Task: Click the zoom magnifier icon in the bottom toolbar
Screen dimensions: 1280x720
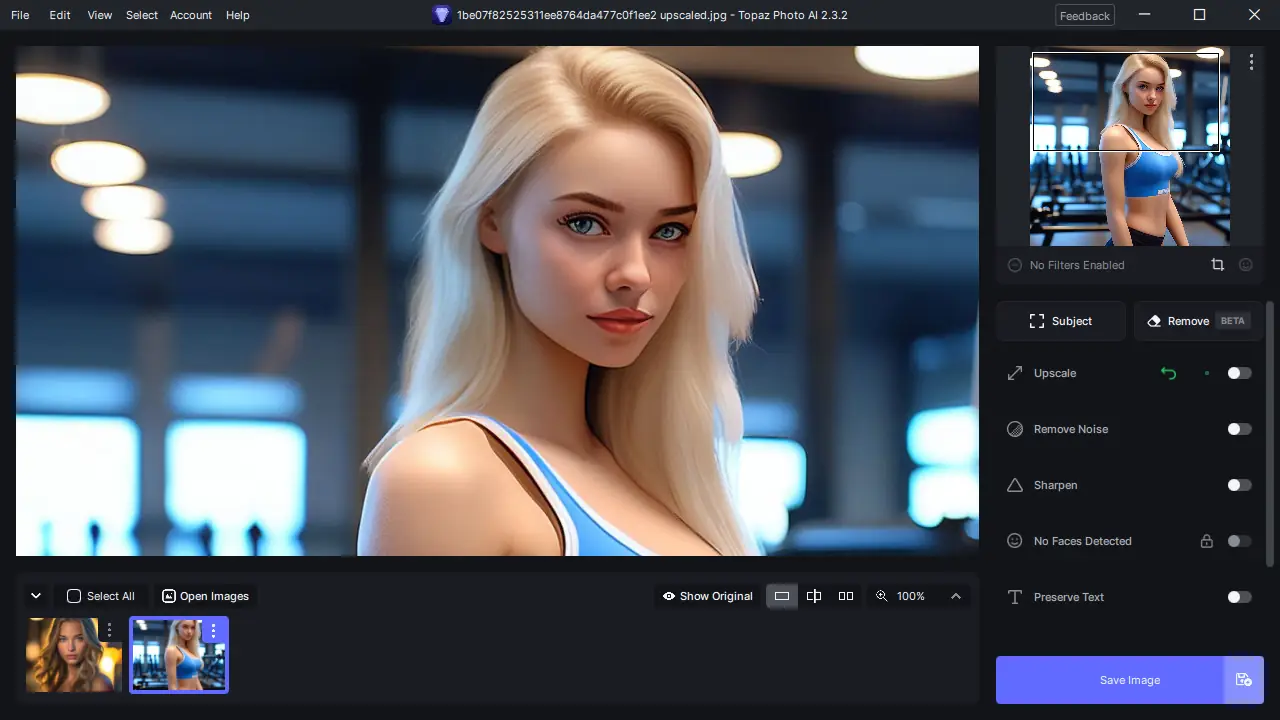Action: tap(881, 596)
